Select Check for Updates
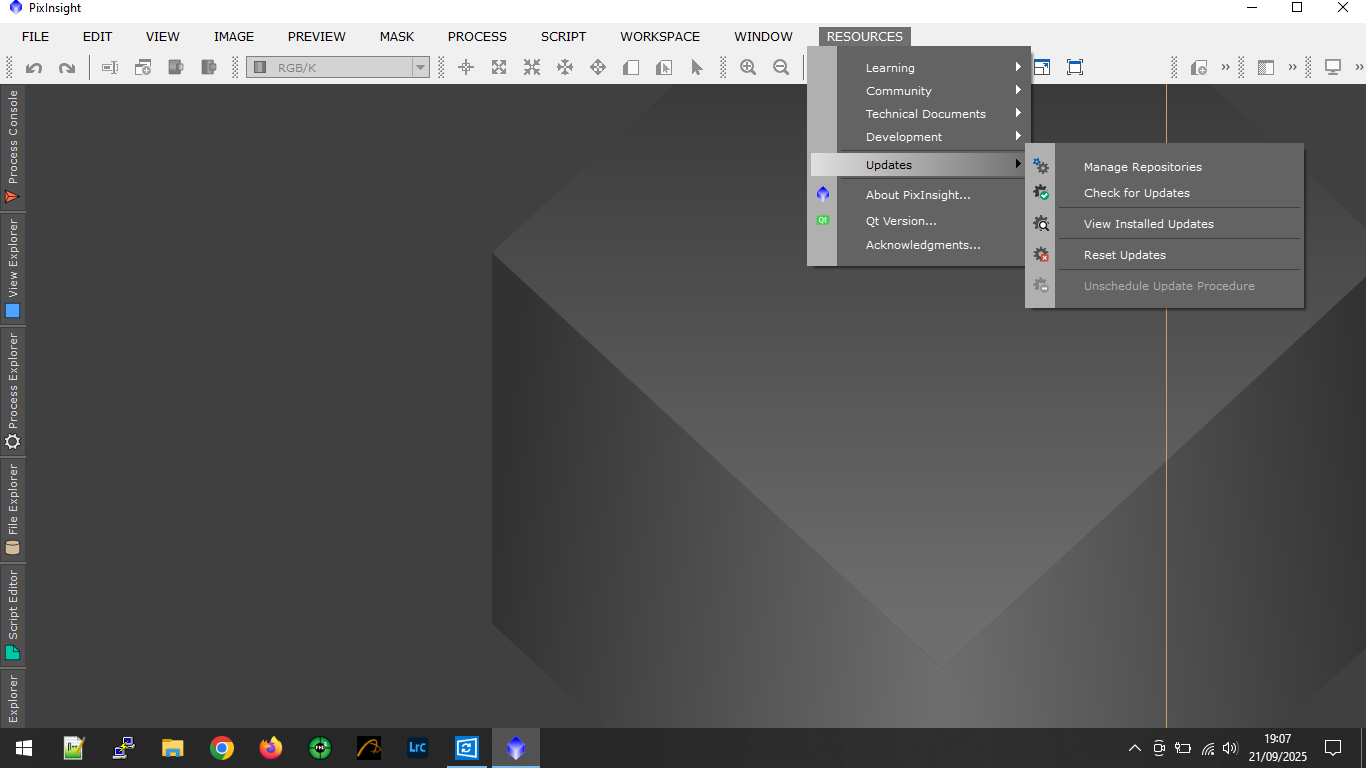 coord(1137,193)
